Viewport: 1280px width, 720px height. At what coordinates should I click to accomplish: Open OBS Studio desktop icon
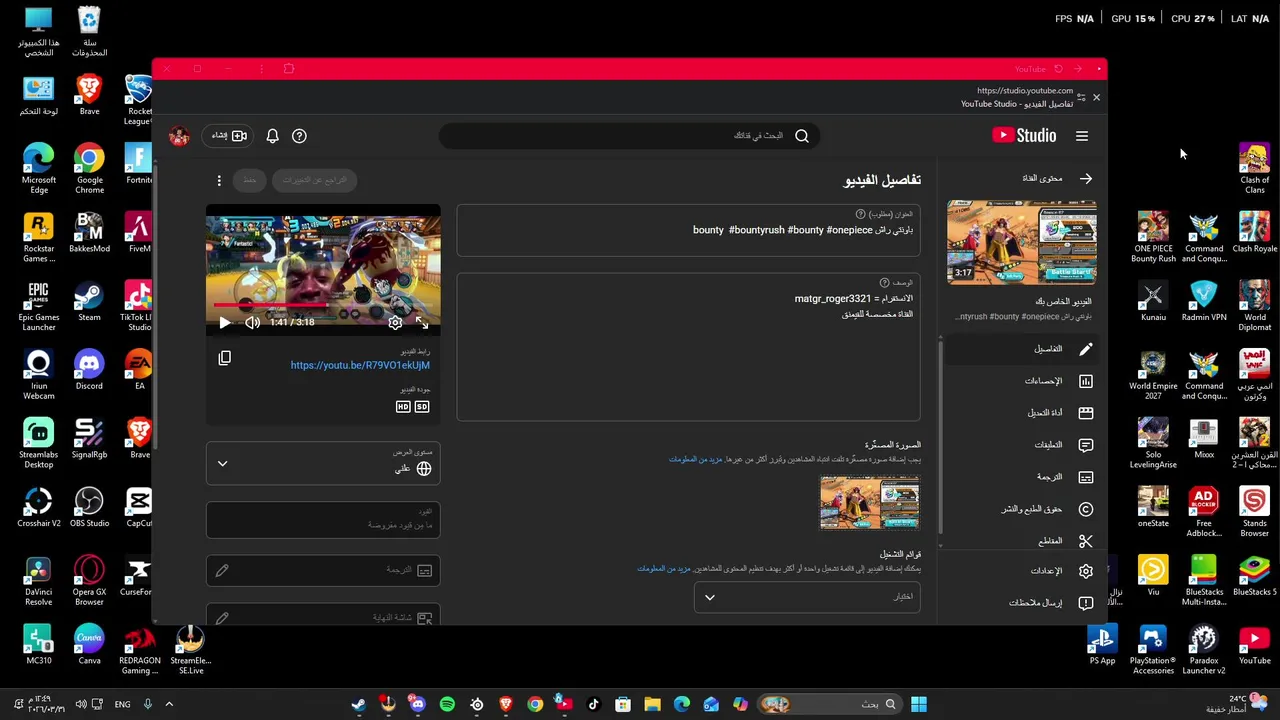(x=89, y=508)
